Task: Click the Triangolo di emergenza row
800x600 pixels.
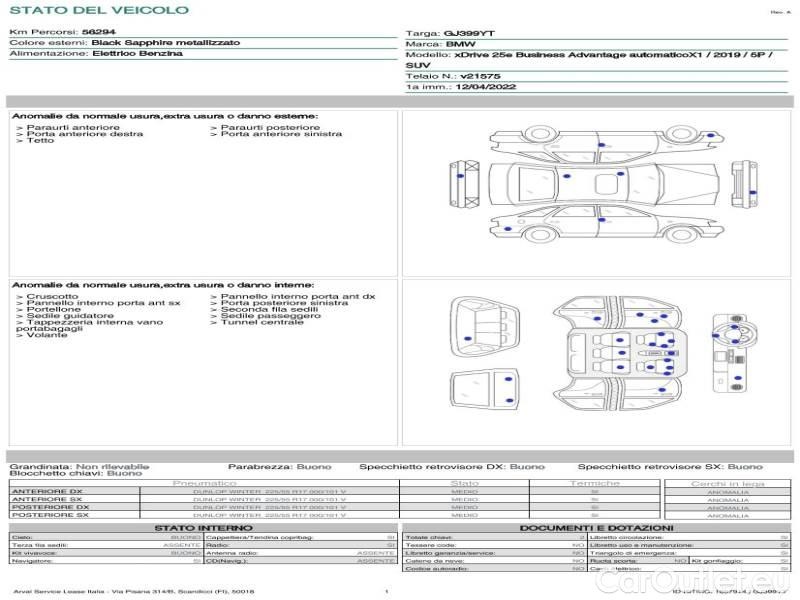Action: tap(689, 553)
